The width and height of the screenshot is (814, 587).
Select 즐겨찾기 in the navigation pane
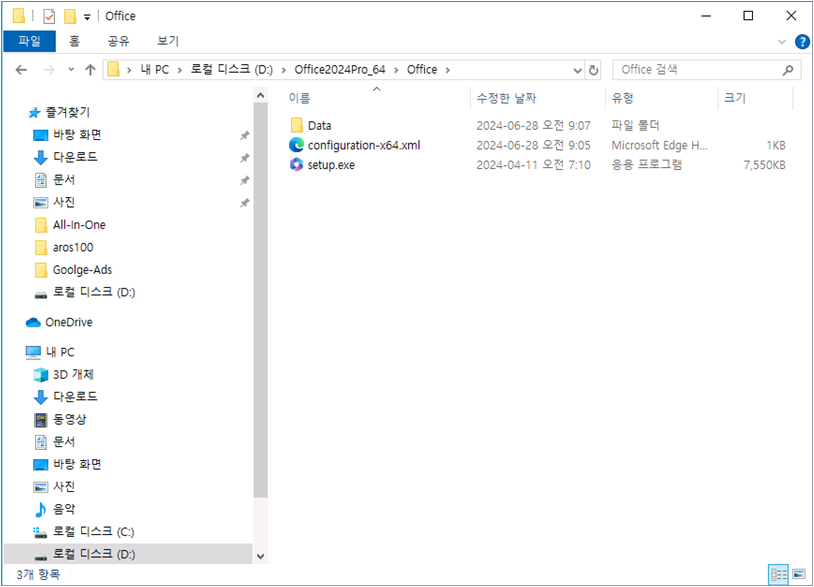59,112
